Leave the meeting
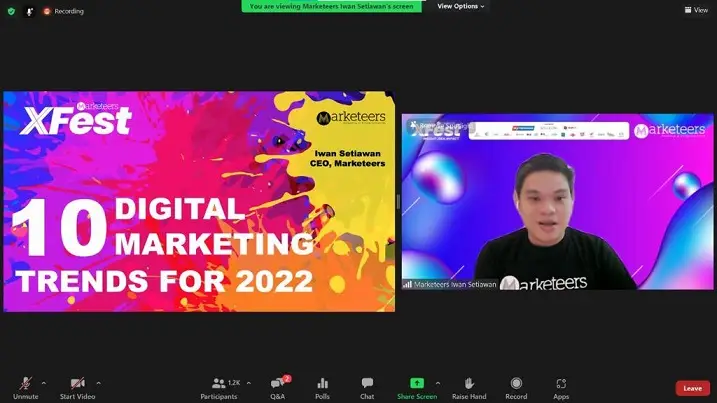Viewport: 717px width, 403px height. click(693, 388)
